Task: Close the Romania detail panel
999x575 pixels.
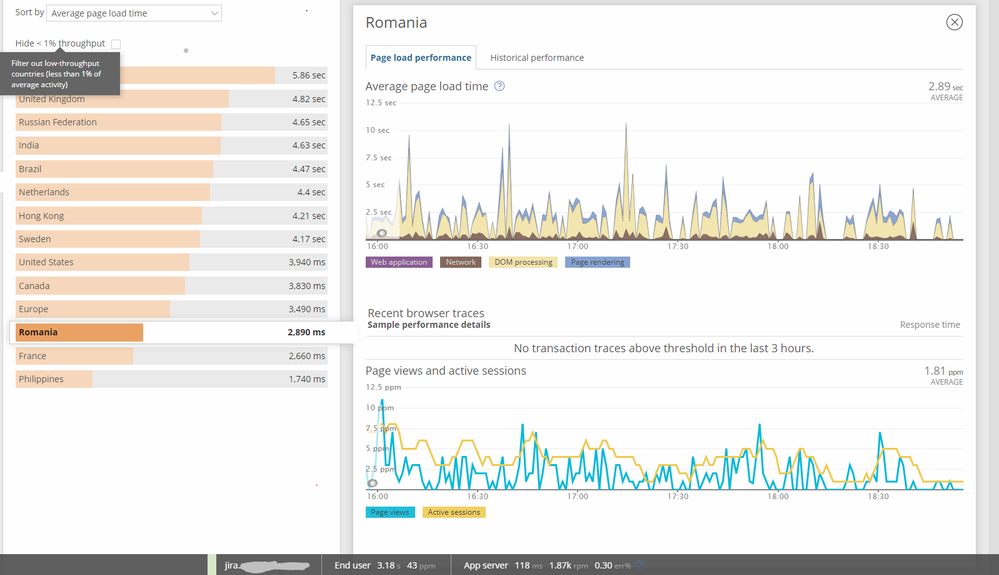Action: coord(954,22)
